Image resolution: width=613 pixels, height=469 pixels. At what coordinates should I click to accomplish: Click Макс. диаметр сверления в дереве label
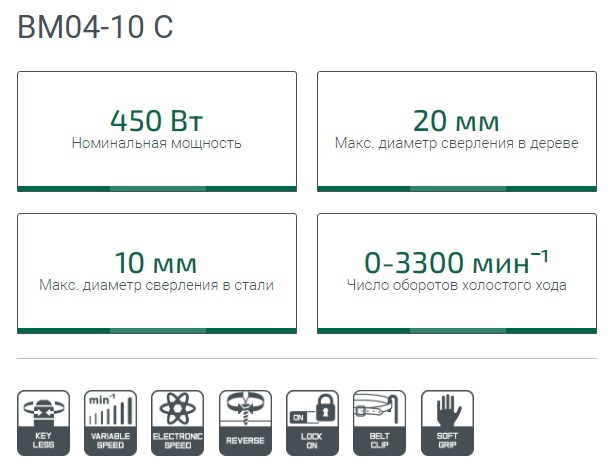(457, 144)
